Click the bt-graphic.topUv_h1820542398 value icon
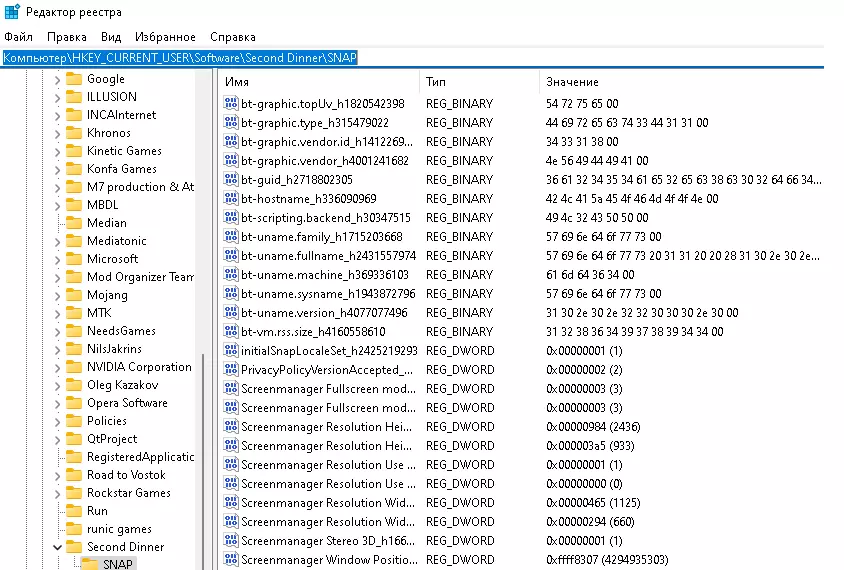Viewport: 844px width, 570px height. coord(231,103)
